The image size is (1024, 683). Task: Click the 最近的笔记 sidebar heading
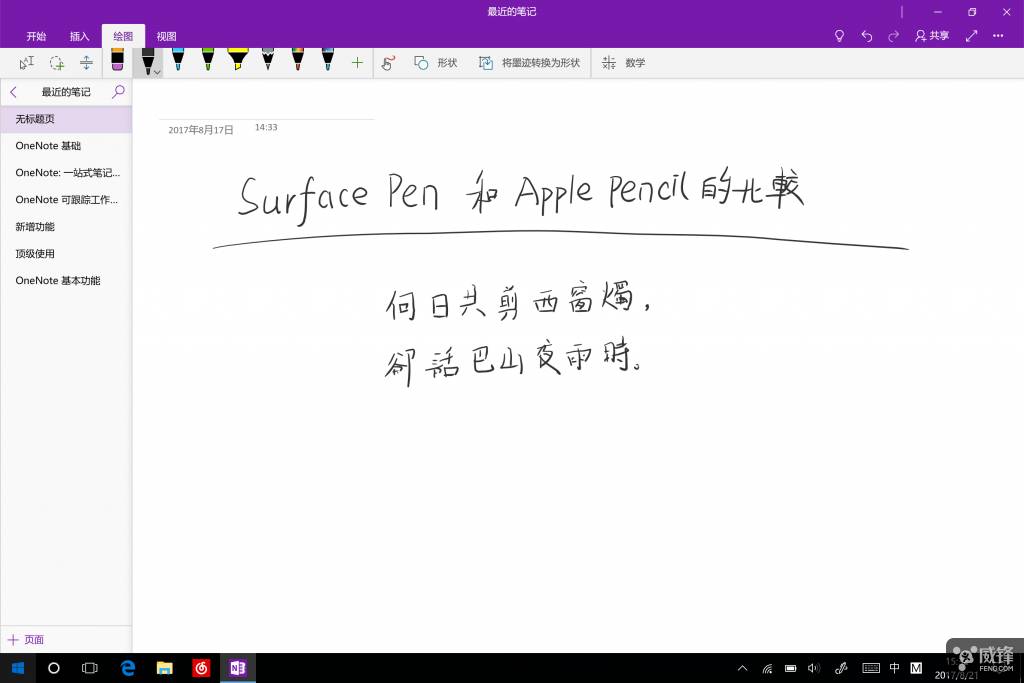[x=66, y=92]
